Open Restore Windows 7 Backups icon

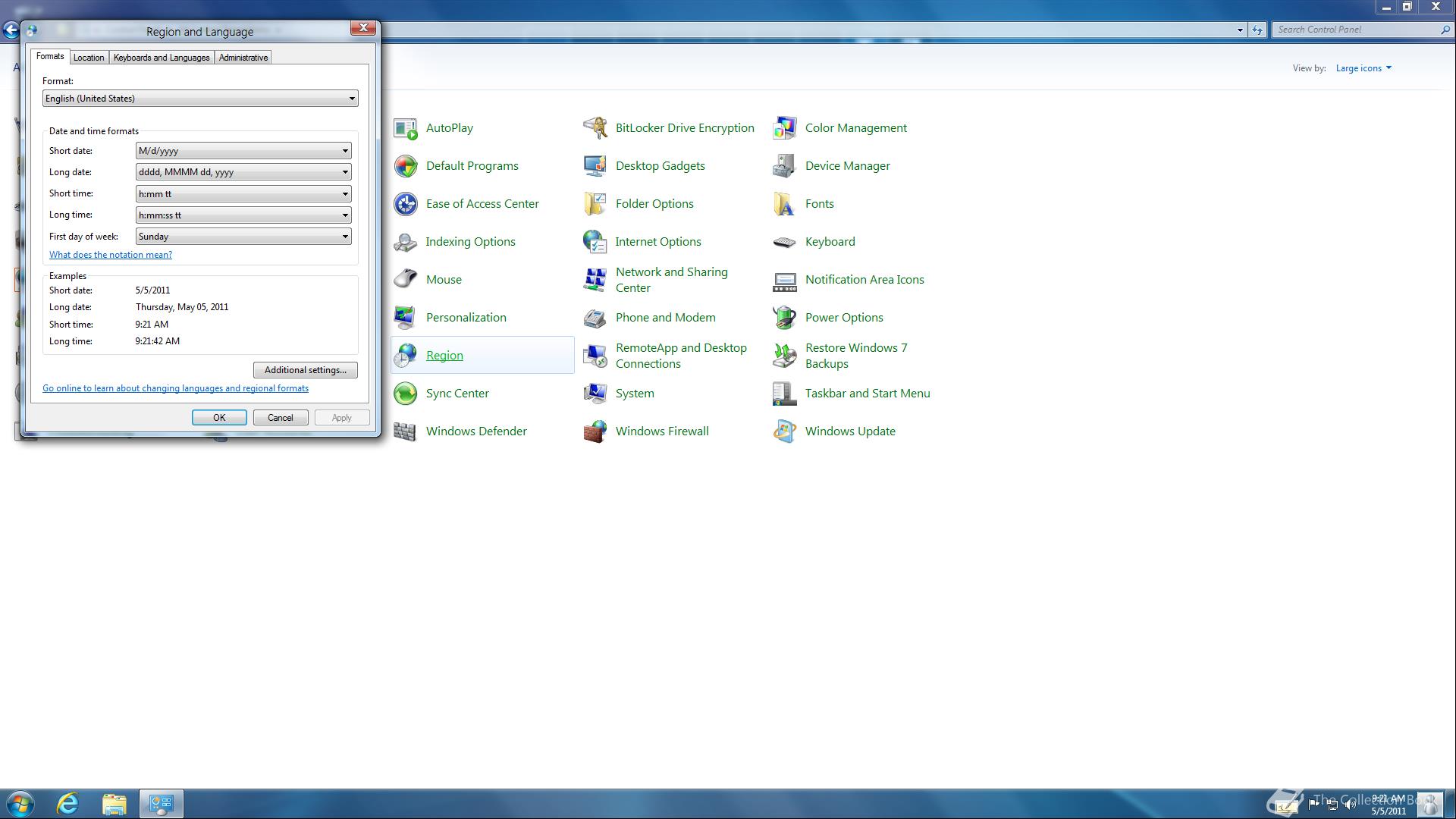coord(785,356)
